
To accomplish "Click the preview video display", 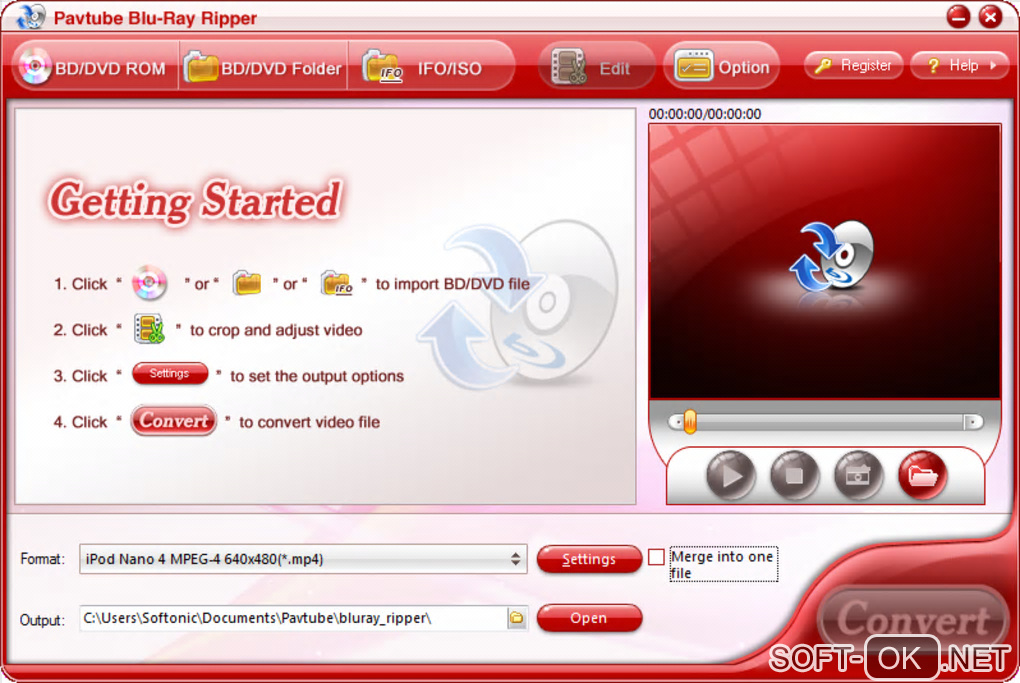I will coord(824,261).
